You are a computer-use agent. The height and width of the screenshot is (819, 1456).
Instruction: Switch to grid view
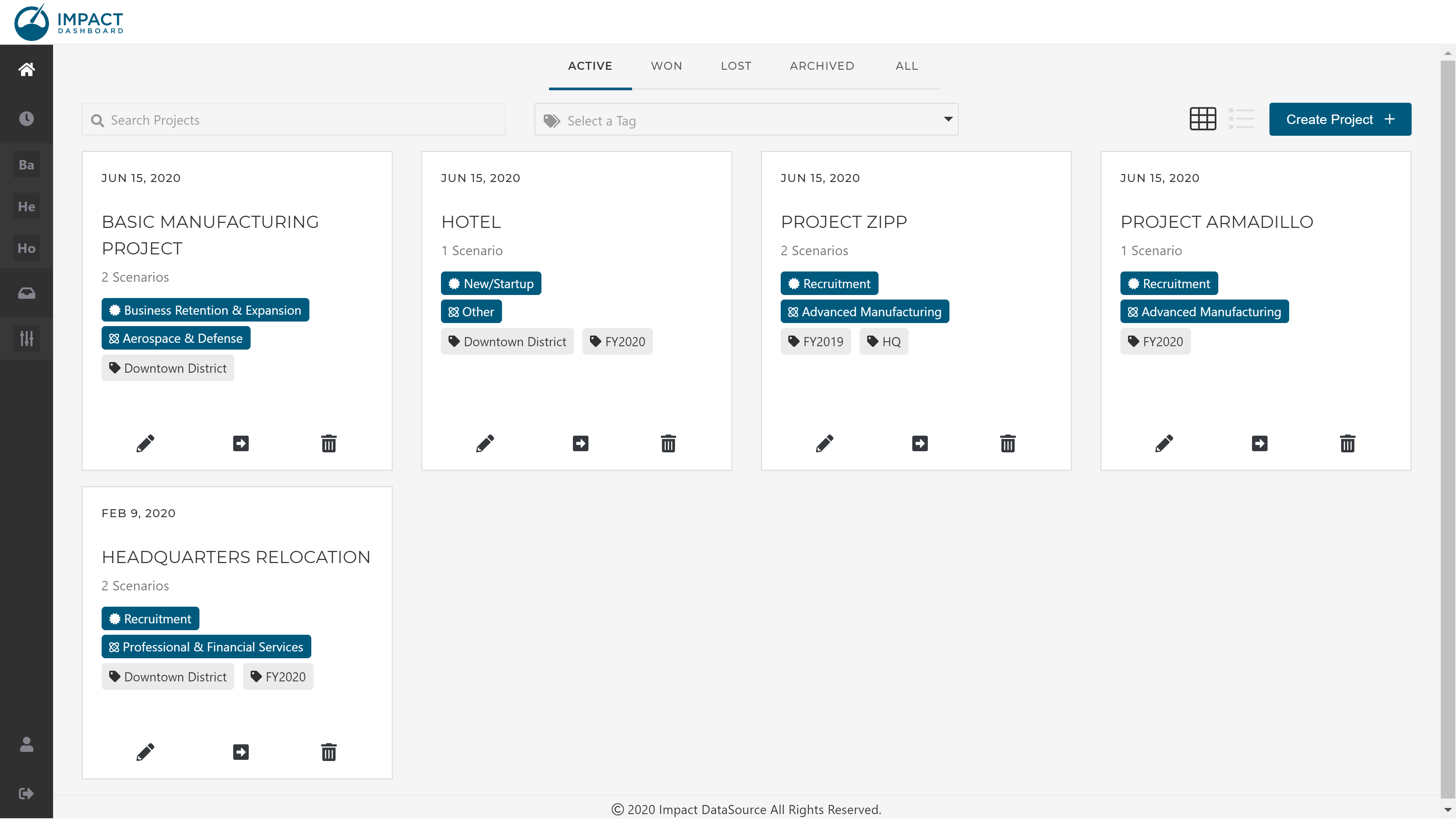coord(1203,119)
